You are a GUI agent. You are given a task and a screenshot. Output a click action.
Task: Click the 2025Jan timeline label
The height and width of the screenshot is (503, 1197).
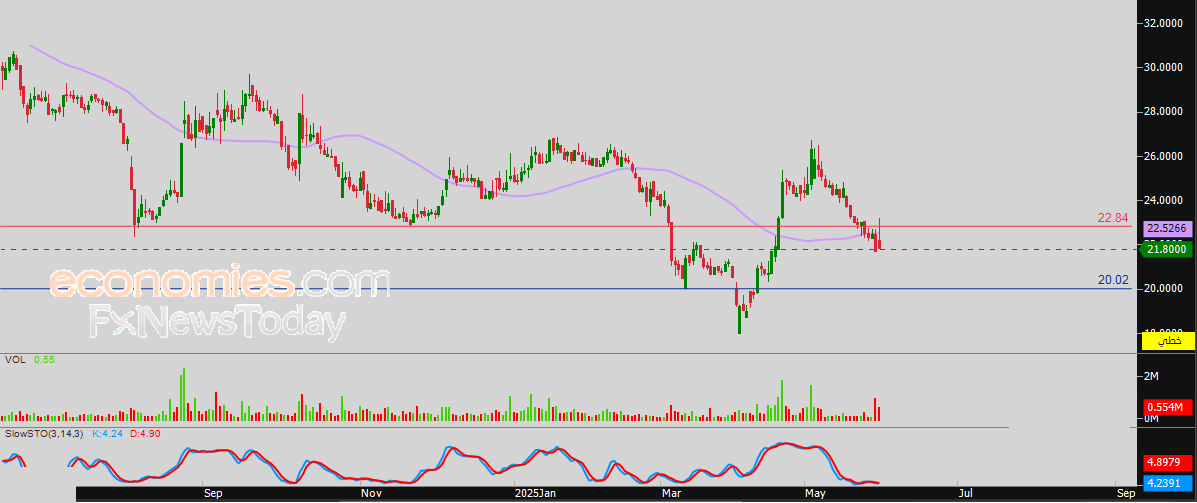pos(534,495)
